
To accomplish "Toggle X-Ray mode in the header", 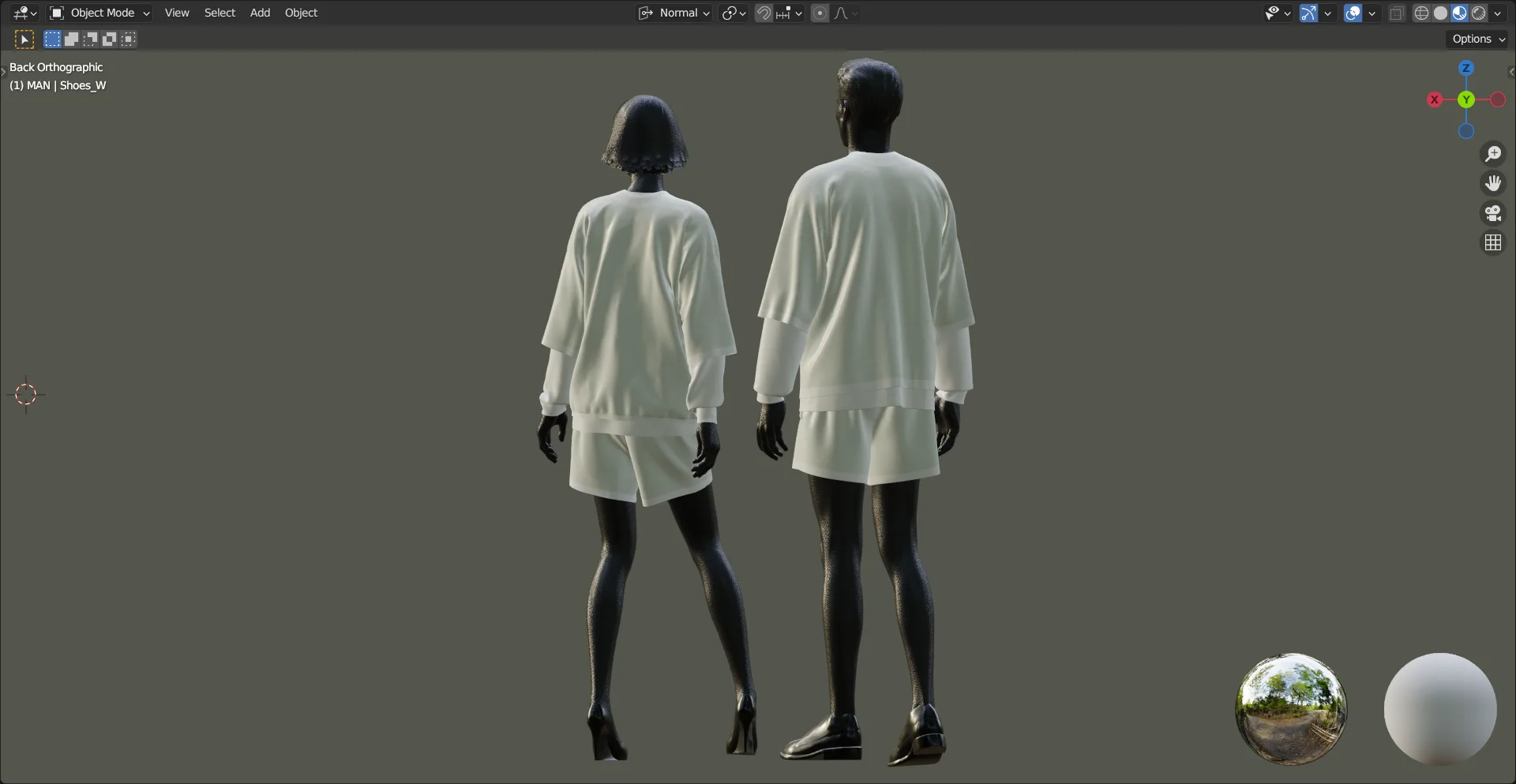I will click(1396, 13).
